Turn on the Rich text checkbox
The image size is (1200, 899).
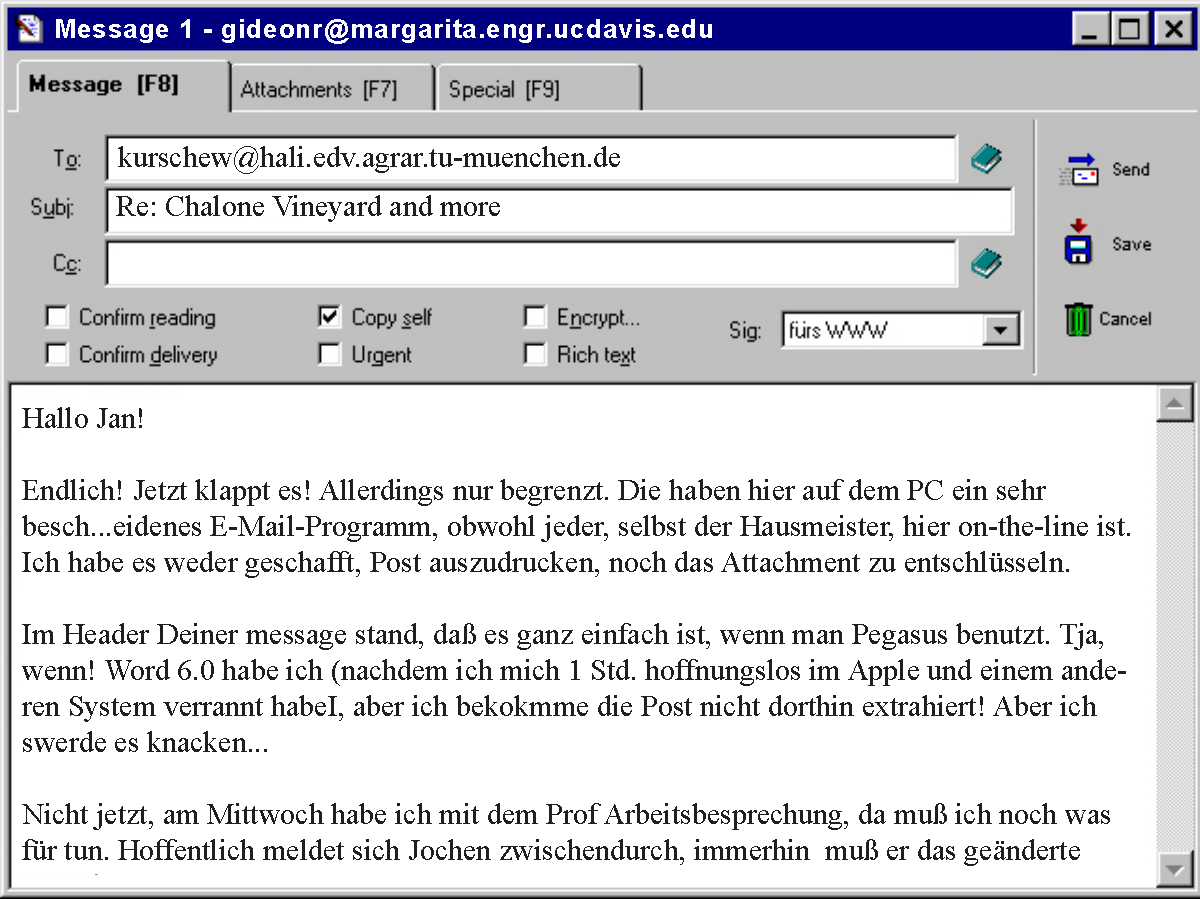pyautogui.click(x=536, y=355)
